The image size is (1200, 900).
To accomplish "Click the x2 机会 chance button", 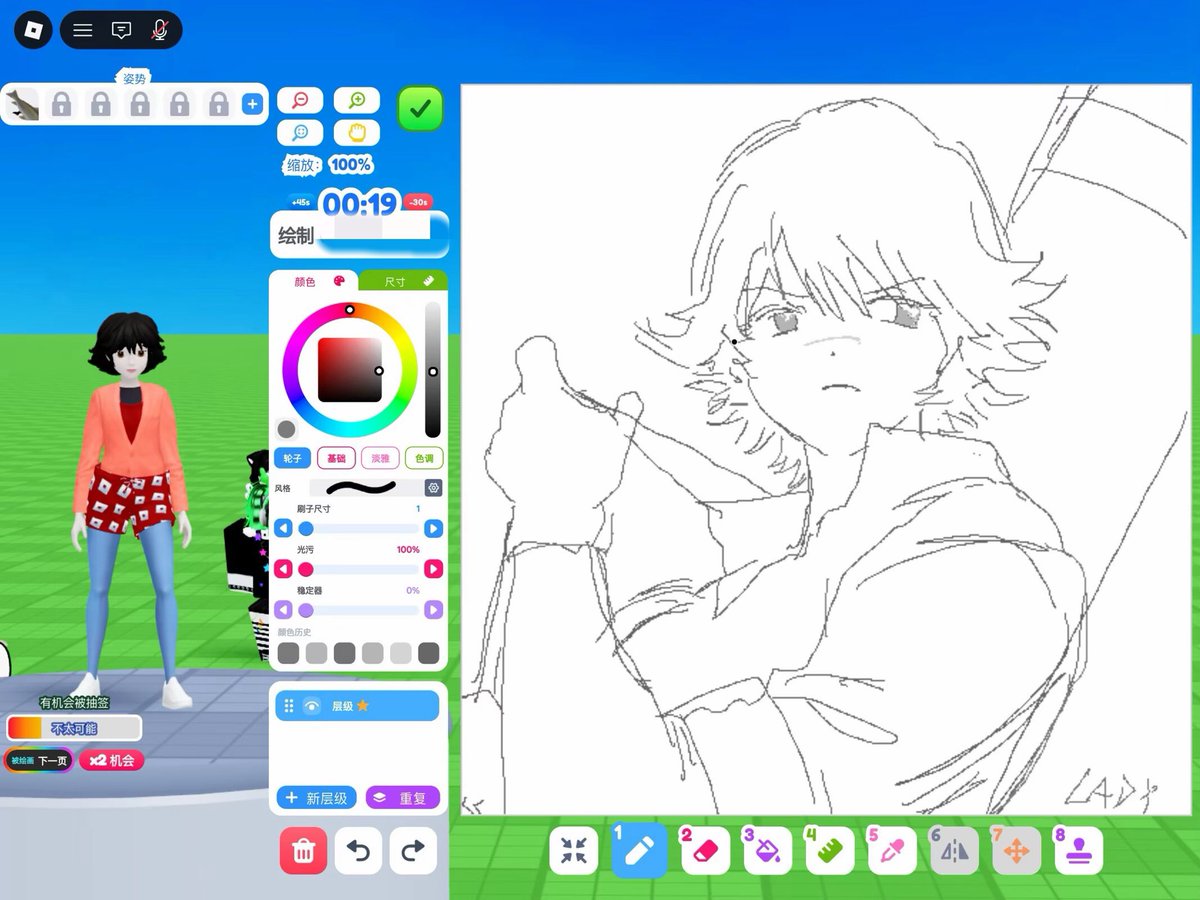I will (x=111, y=761).
